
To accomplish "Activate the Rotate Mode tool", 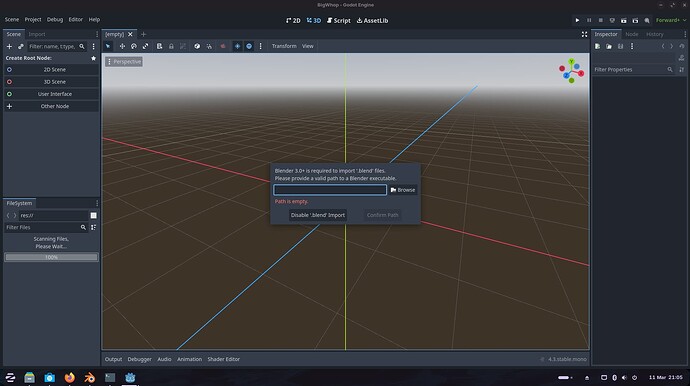I will click(134, 46).
